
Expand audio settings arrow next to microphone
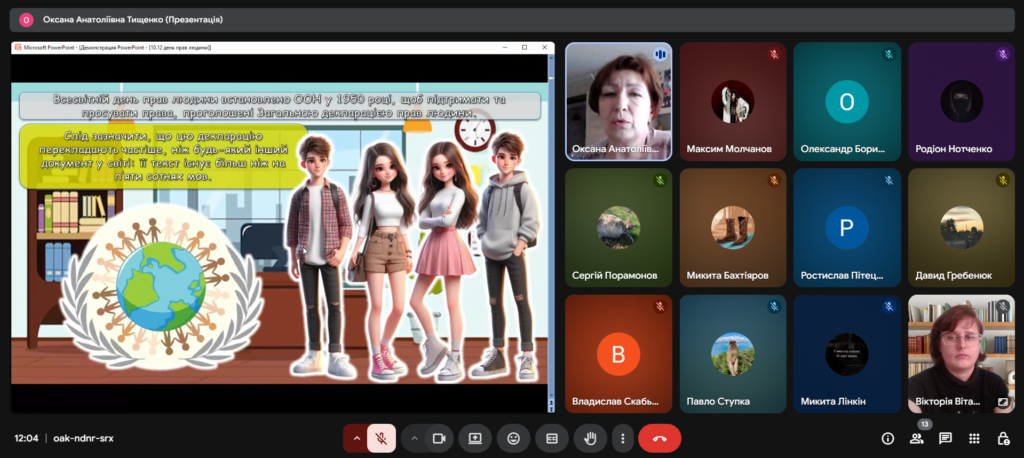[x=356, y=438]
